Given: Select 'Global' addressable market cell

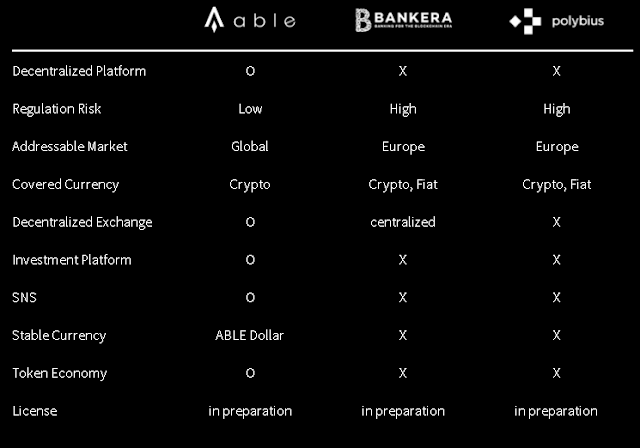Looking at the screenshot, I should pos(250,146).
